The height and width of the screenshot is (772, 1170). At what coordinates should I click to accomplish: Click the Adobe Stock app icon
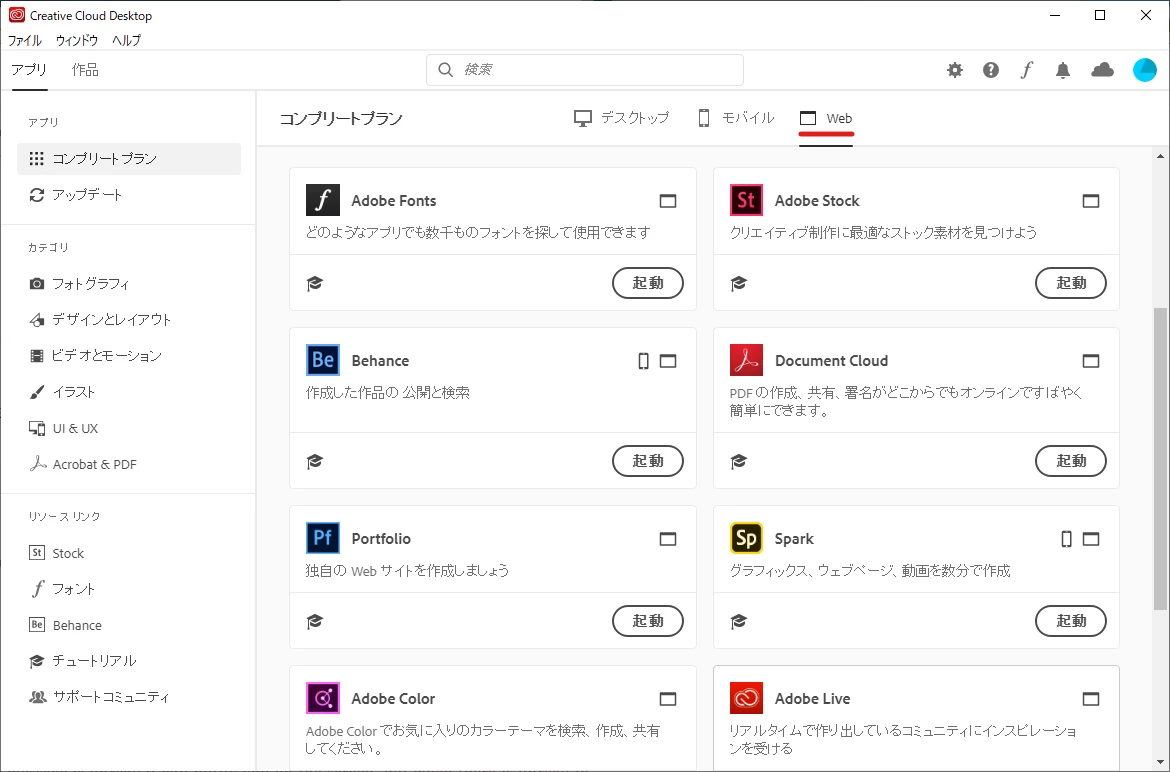[746, 200]
